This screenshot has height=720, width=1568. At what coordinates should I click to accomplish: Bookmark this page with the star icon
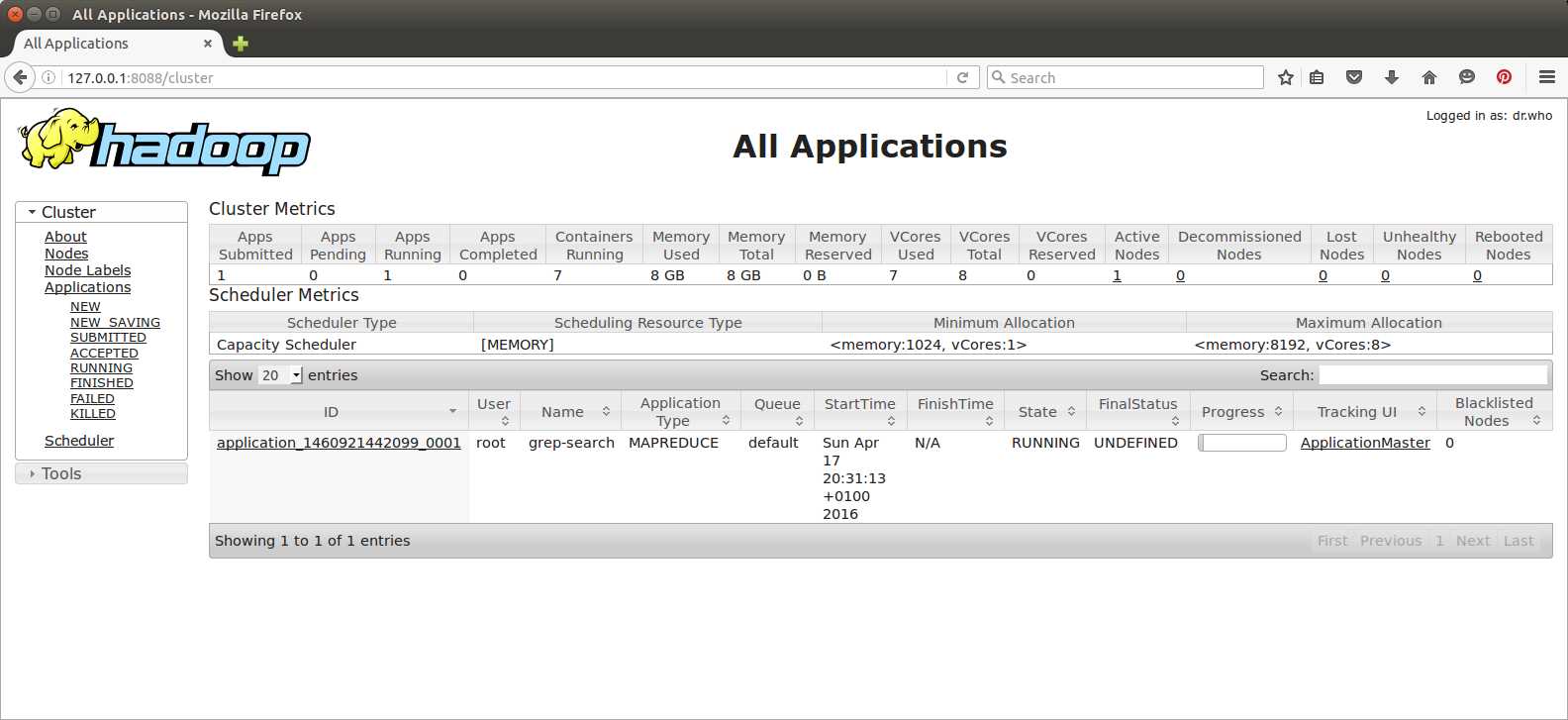pos(1286,77)
